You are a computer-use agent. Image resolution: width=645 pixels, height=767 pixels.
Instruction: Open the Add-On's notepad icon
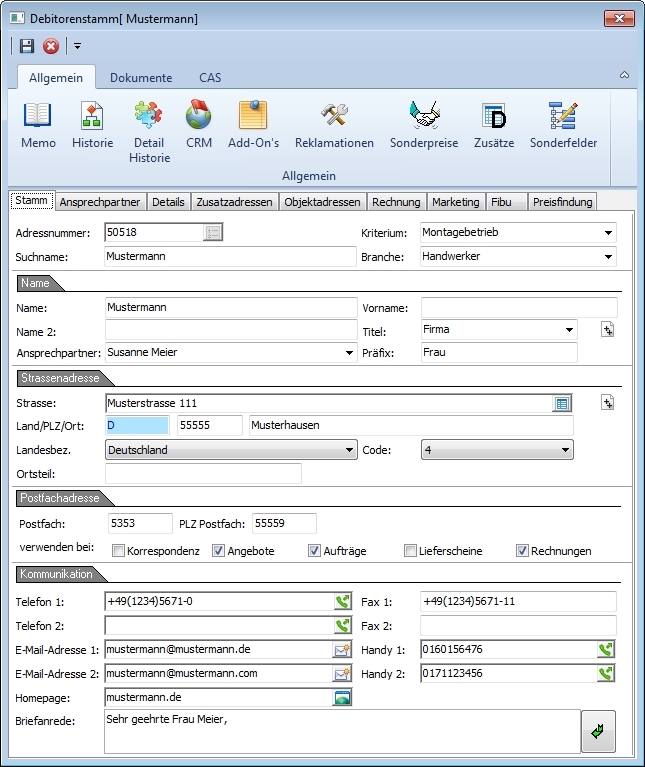253,114
